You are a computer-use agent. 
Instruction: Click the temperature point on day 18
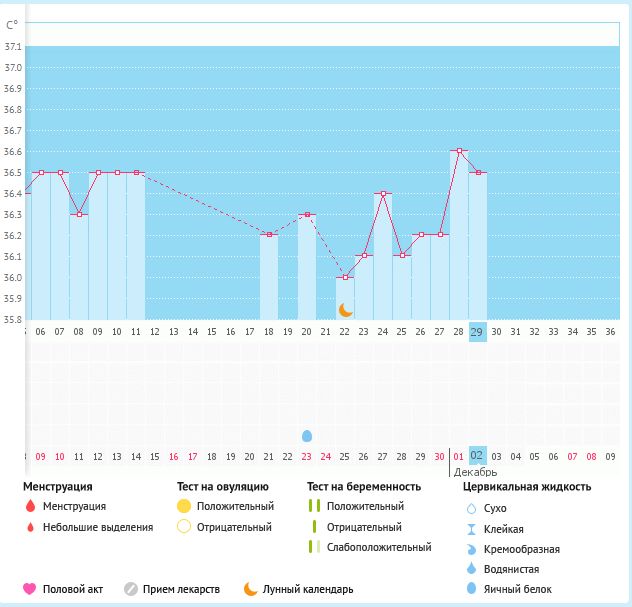269,234
